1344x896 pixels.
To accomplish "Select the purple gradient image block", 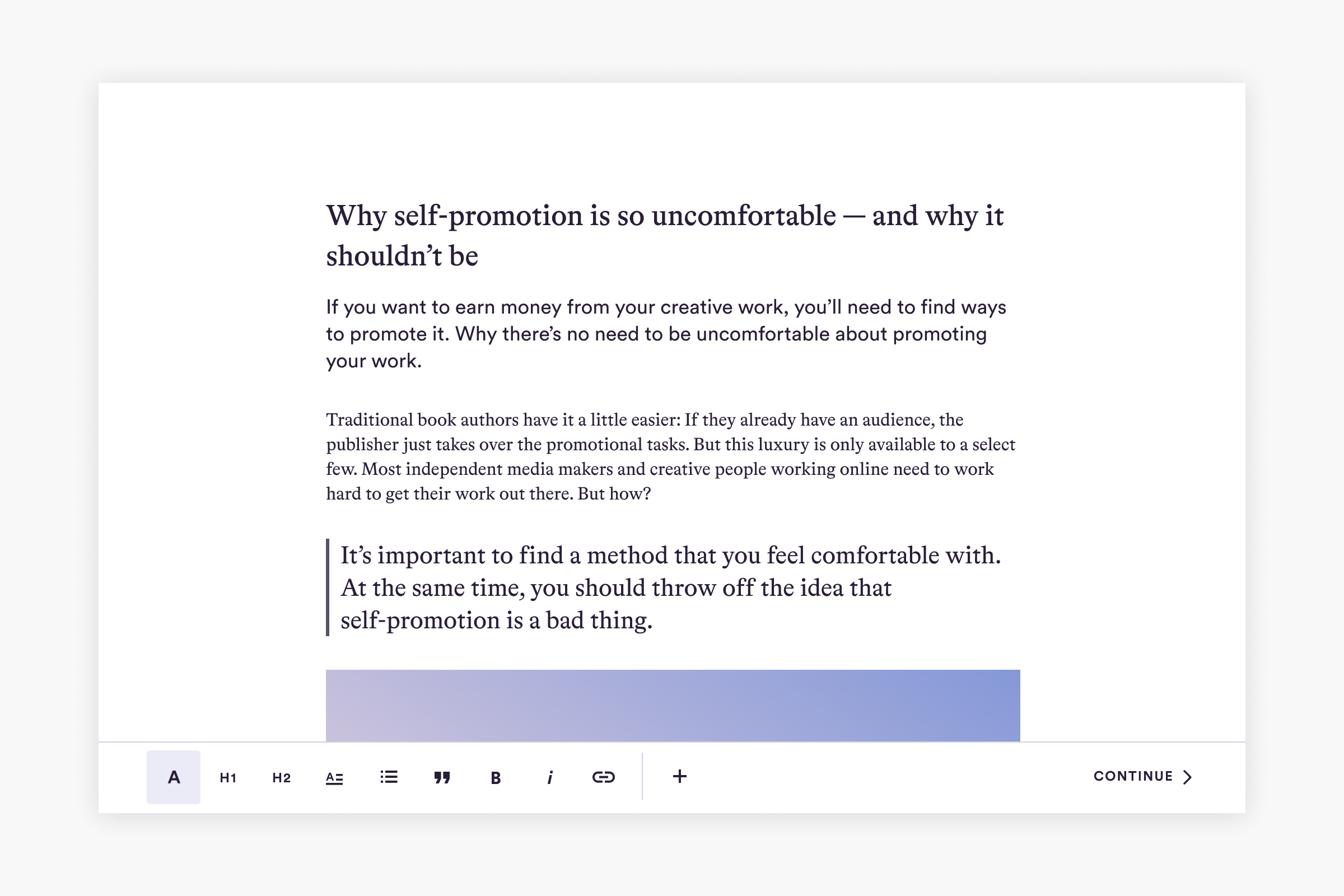I will pyautogui.click(x=673, y=705).
